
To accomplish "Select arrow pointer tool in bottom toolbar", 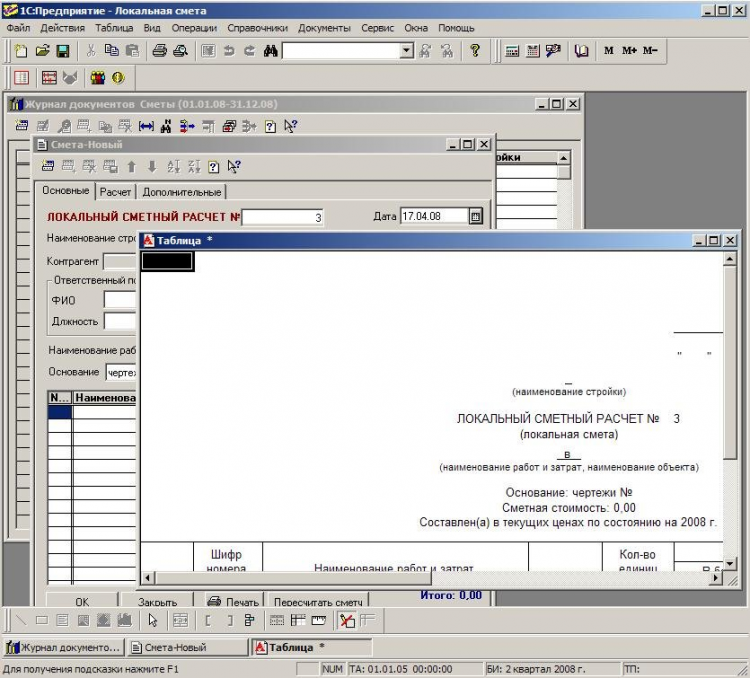I will tap(153, 621).
